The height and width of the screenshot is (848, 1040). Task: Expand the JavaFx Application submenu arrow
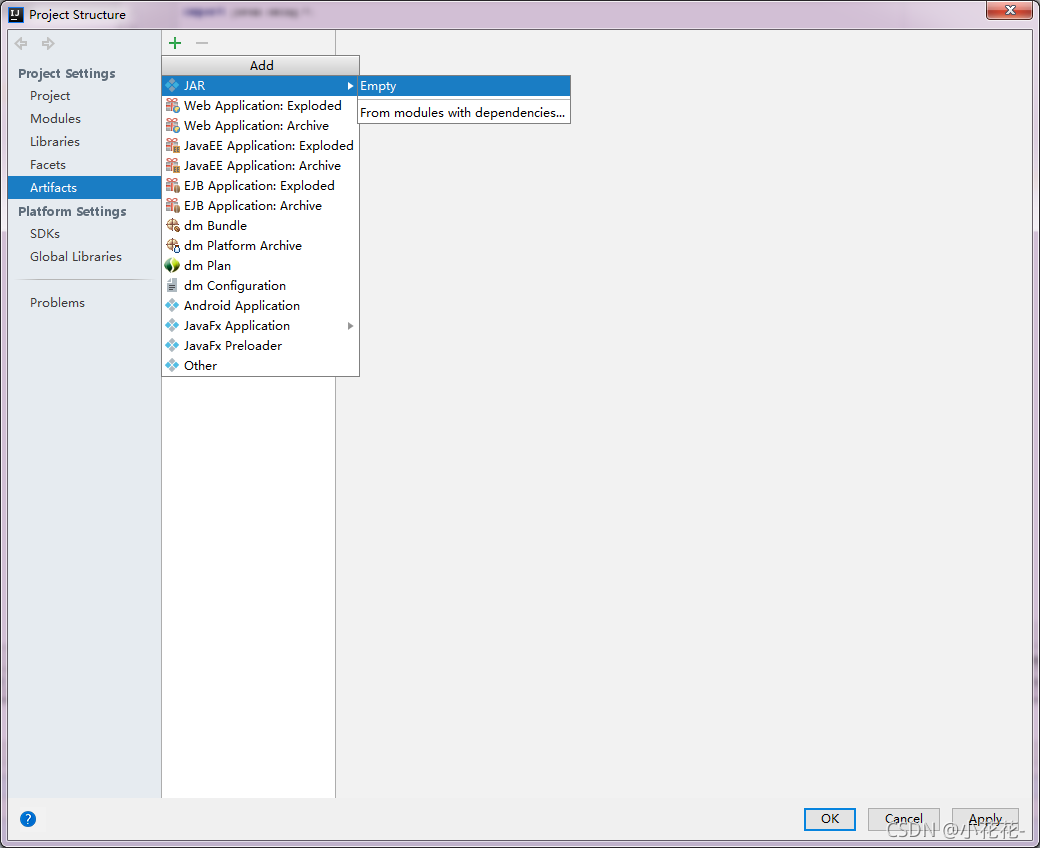[350, 326]
